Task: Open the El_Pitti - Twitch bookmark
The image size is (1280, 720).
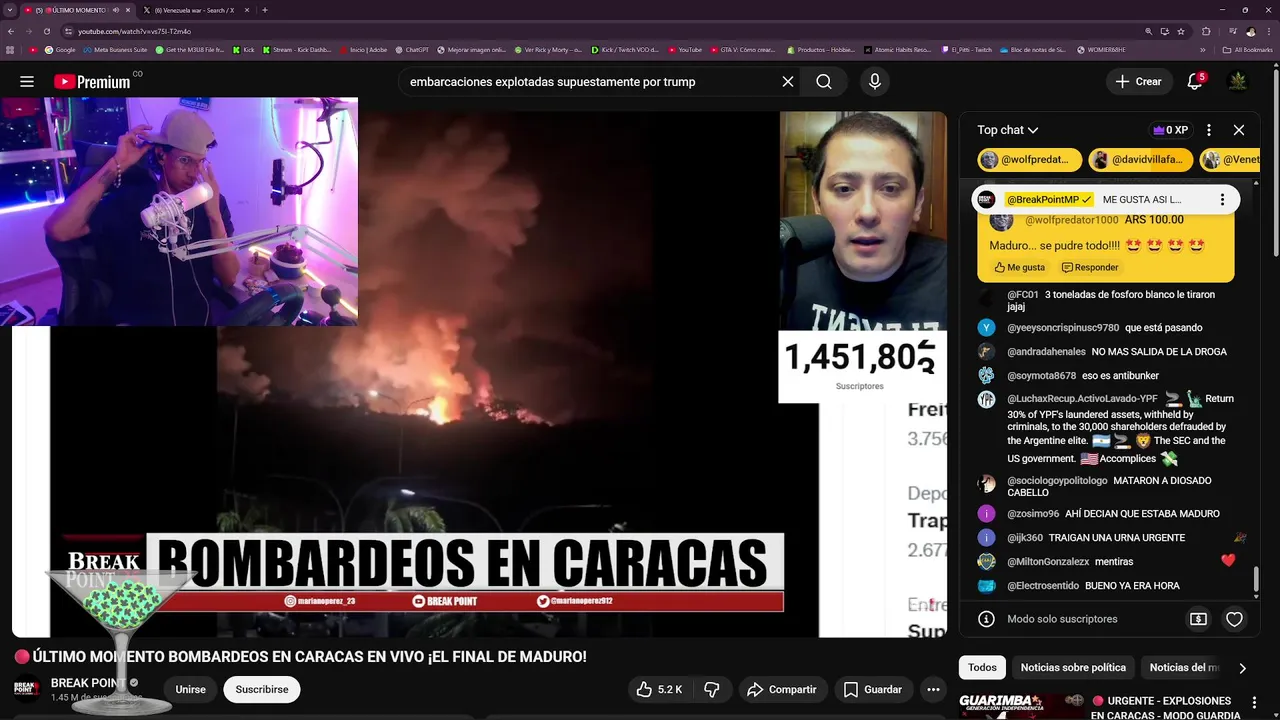Action: pos(967,49)
